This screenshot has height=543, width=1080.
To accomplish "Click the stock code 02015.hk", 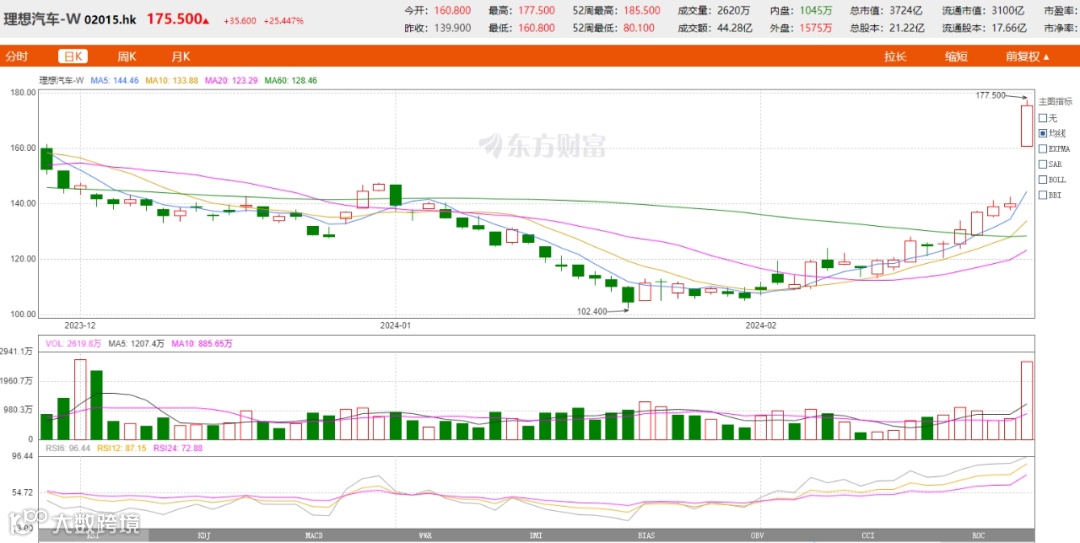I will [110, 20].
